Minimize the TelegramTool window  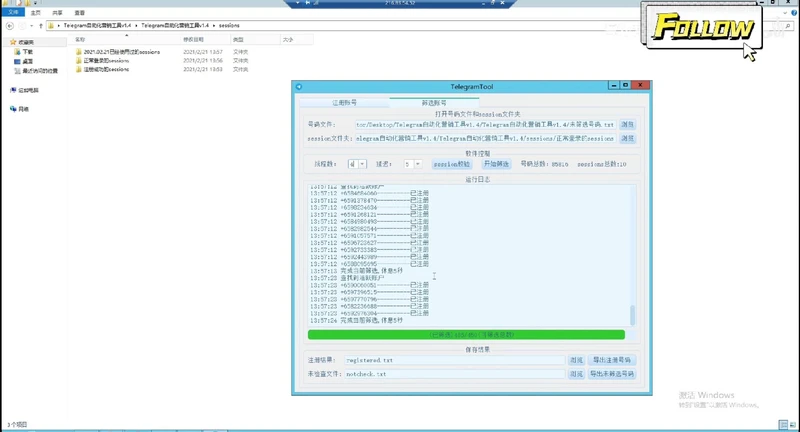(x=614, y=85)
